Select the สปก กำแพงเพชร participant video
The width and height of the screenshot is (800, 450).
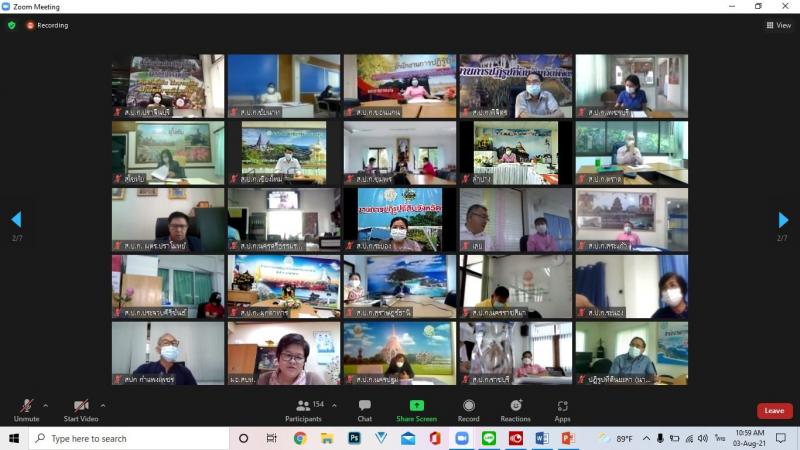[168, 353]
